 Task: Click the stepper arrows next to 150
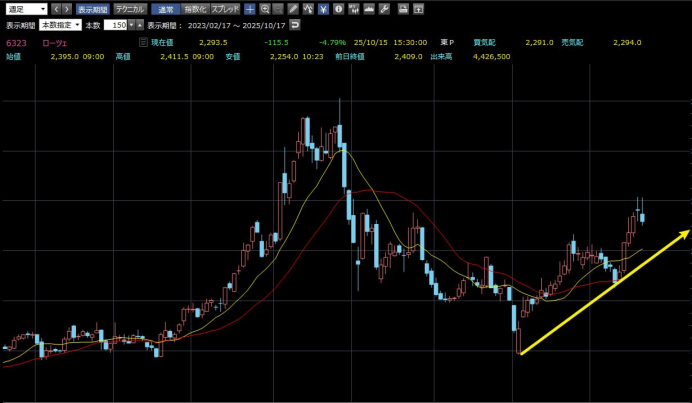[132, 23]
